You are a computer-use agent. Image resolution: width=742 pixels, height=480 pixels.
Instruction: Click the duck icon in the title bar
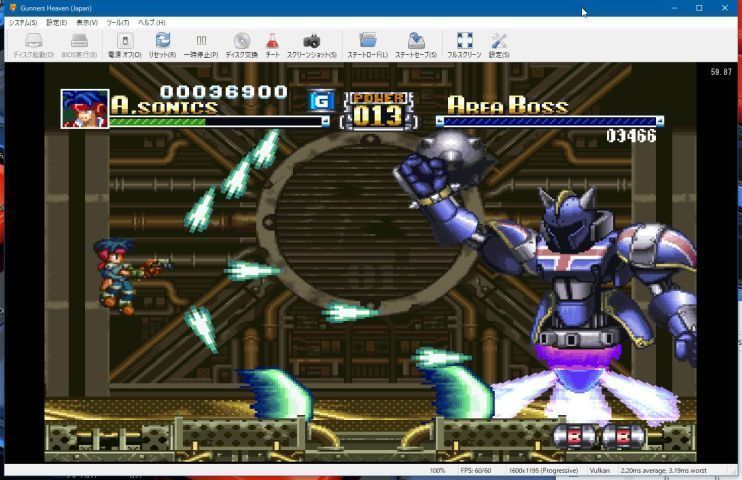pos(13,8)
